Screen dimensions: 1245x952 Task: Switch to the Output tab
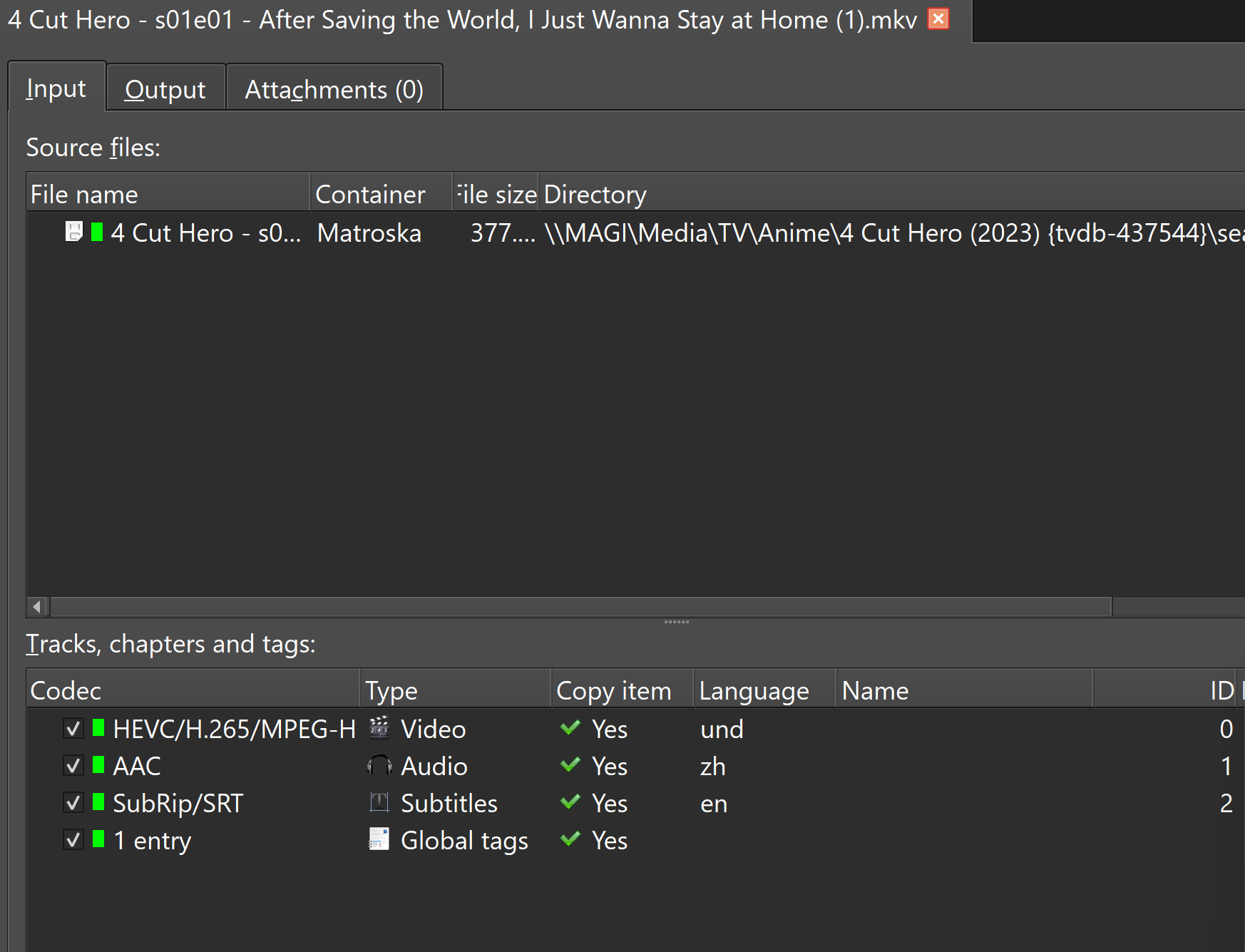click(165, 90)
